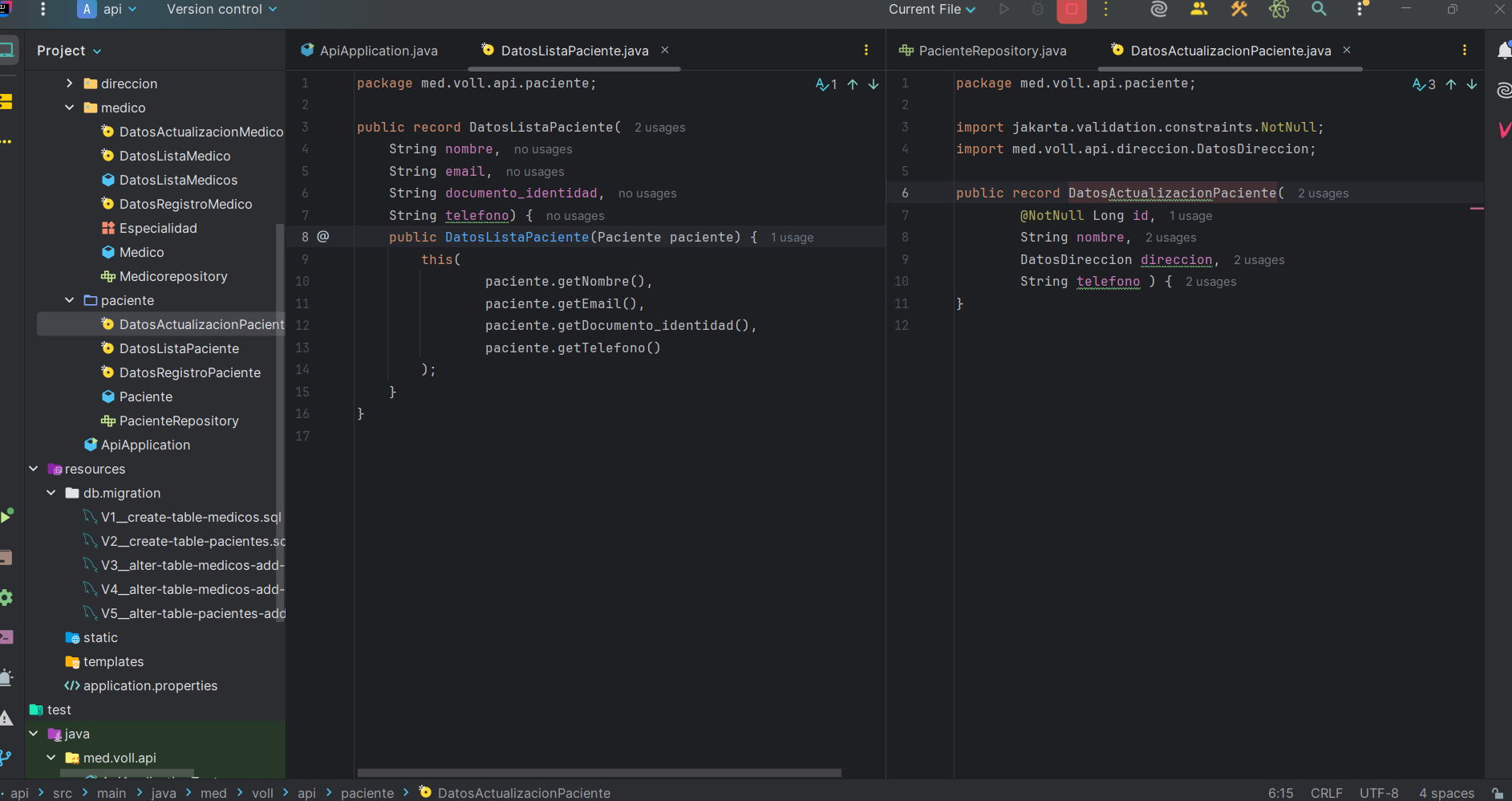
Task: Open the Run tool window in the left strip
Action: coord(6,516)
